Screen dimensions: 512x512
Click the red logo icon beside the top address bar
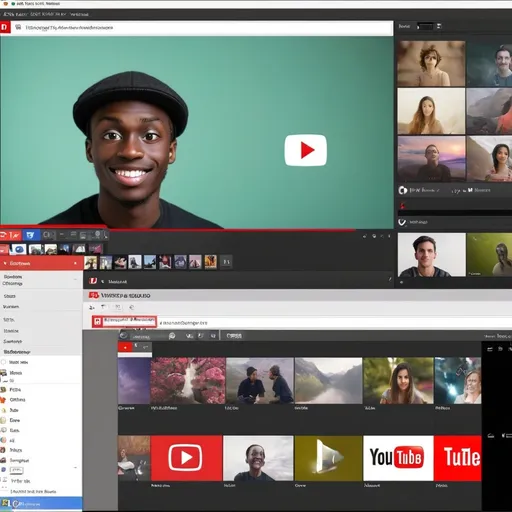tap(5, 27)
